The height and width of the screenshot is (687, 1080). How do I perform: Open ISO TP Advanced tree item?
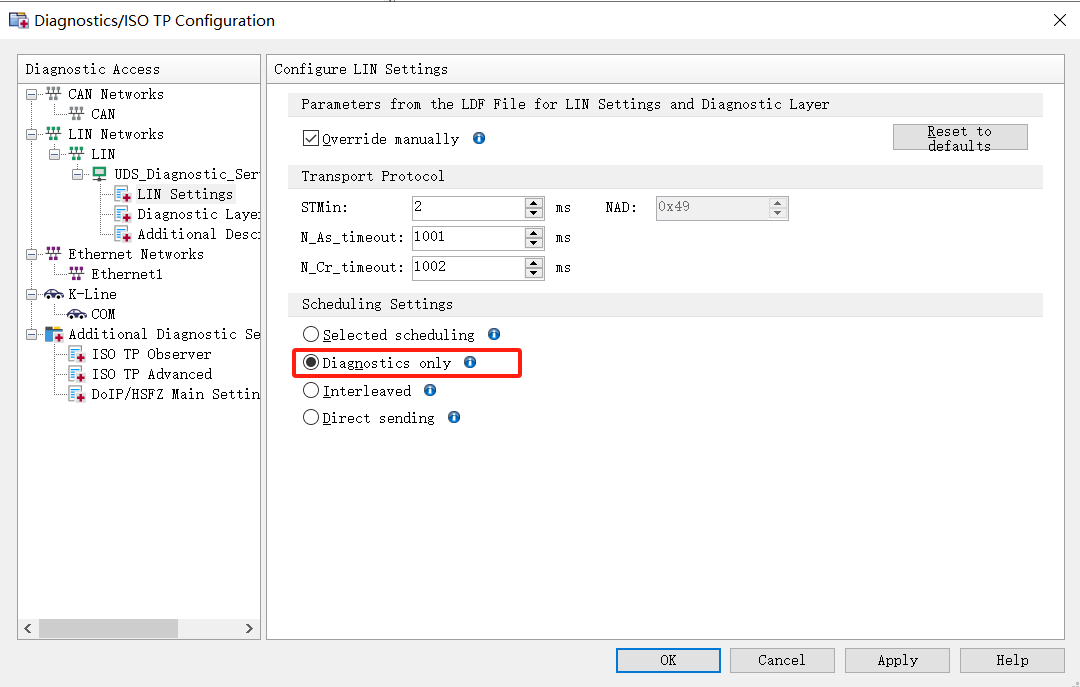[x=151, y=374]
